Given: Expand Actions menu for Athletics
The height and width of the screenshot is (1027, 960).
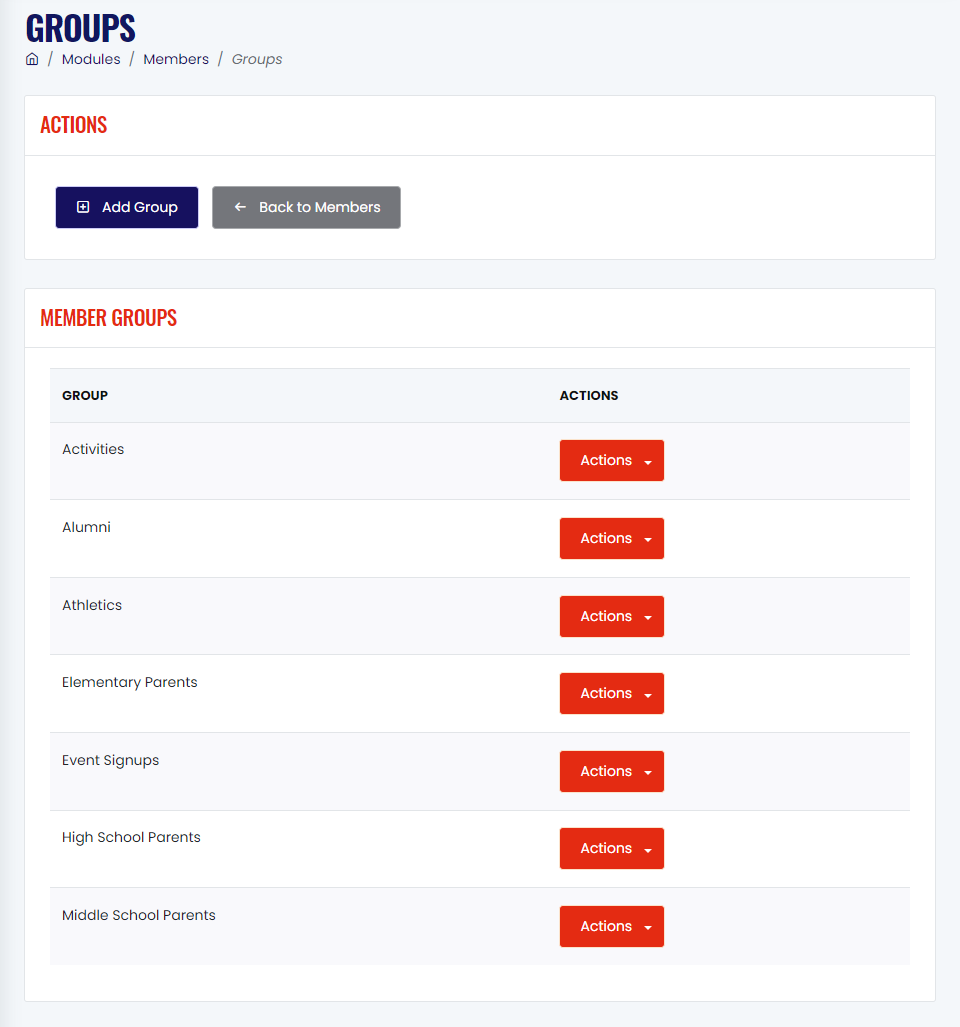Looking at the screenshot, I should tap(612, 616).
